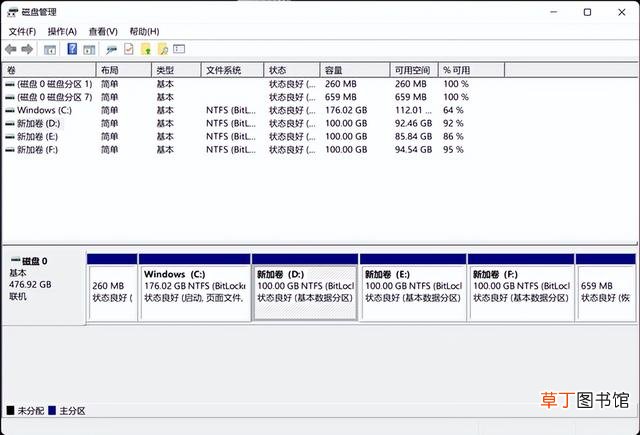
Task: Click the Forward arrow toolbar icon
Action: click(27, 49)
